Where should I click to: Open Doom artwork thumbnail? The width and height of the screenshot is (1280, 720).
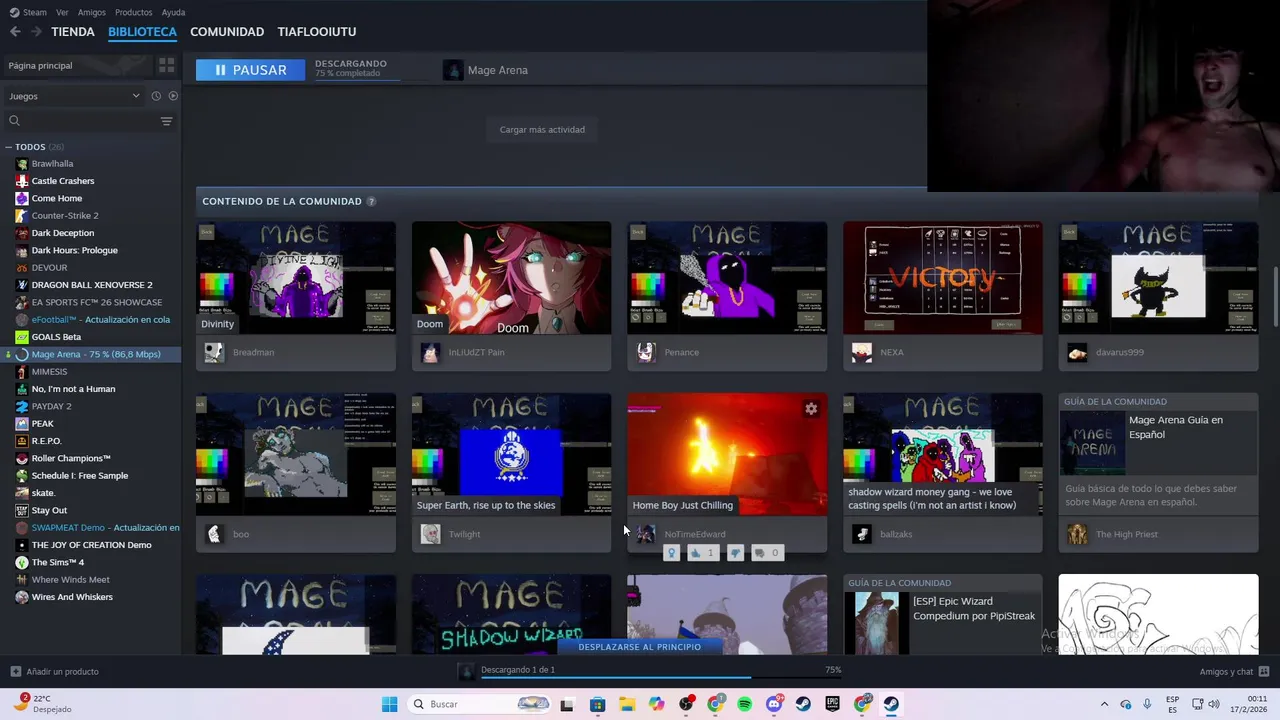(x=511, y=278)
